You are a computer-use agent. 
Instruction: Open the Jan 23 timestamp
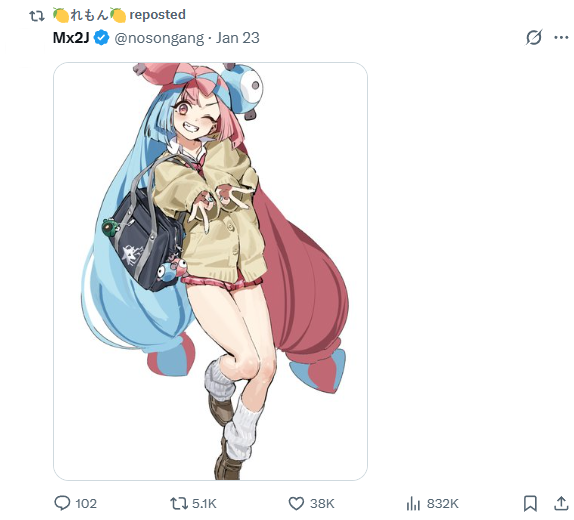237,38
